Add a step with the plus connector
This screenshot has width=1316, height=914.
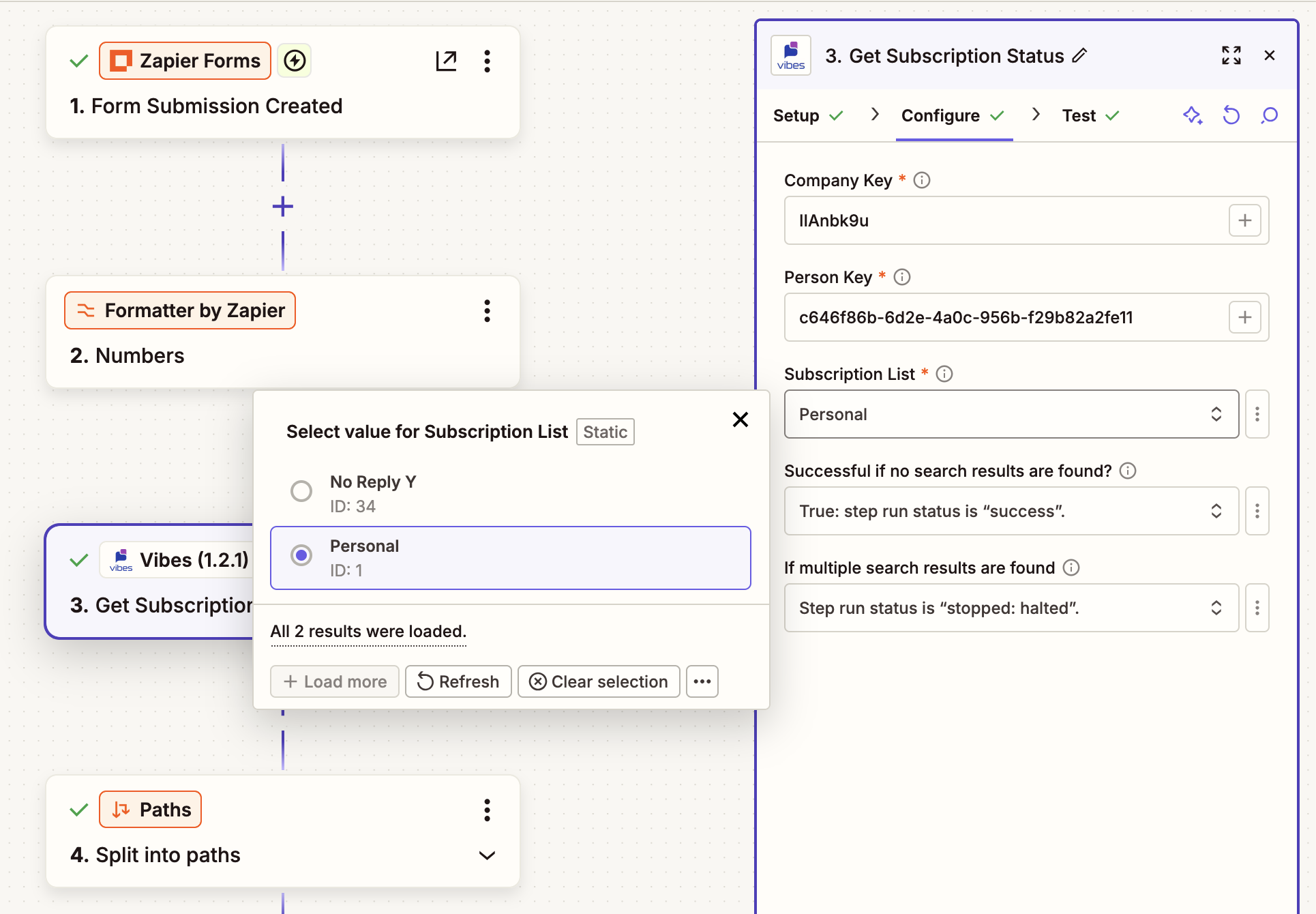pos(283,206)
